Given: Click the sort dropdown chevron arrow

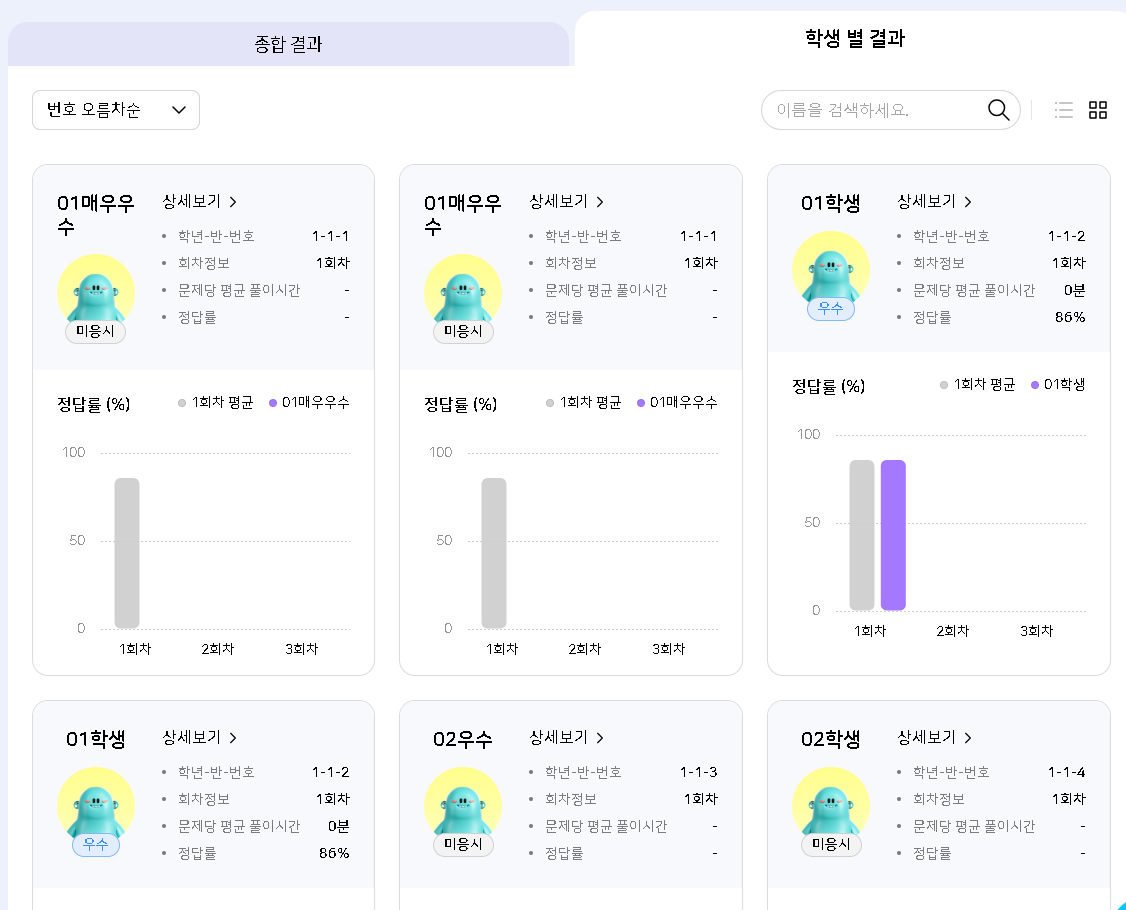Looking at the screenshot, I should (x=179, y=110).
